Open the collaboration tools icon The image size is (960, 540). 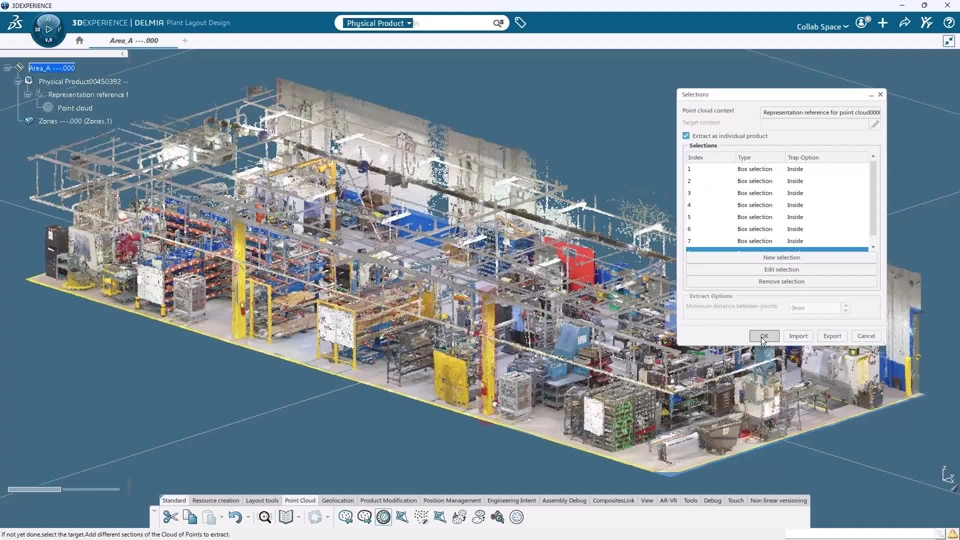(926, 23)
